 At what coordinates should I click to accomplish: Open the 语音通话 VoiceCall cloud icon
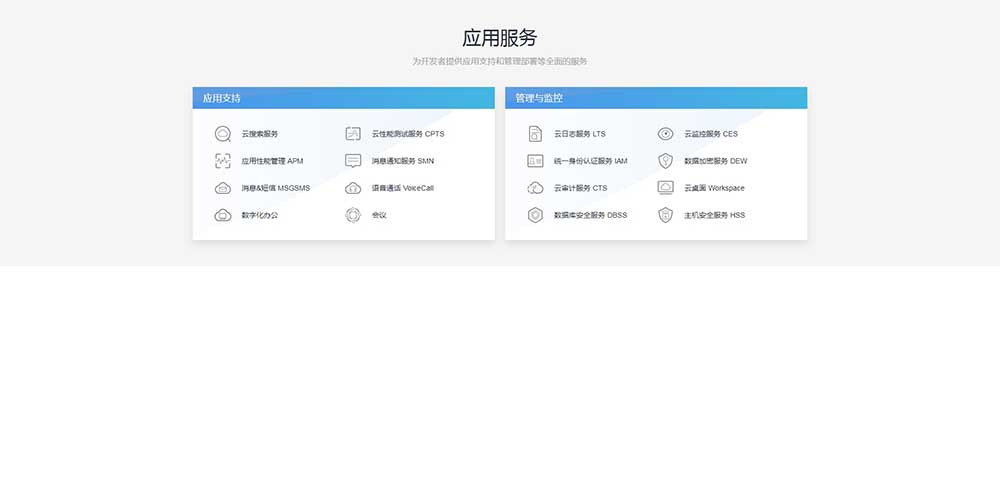353,188
